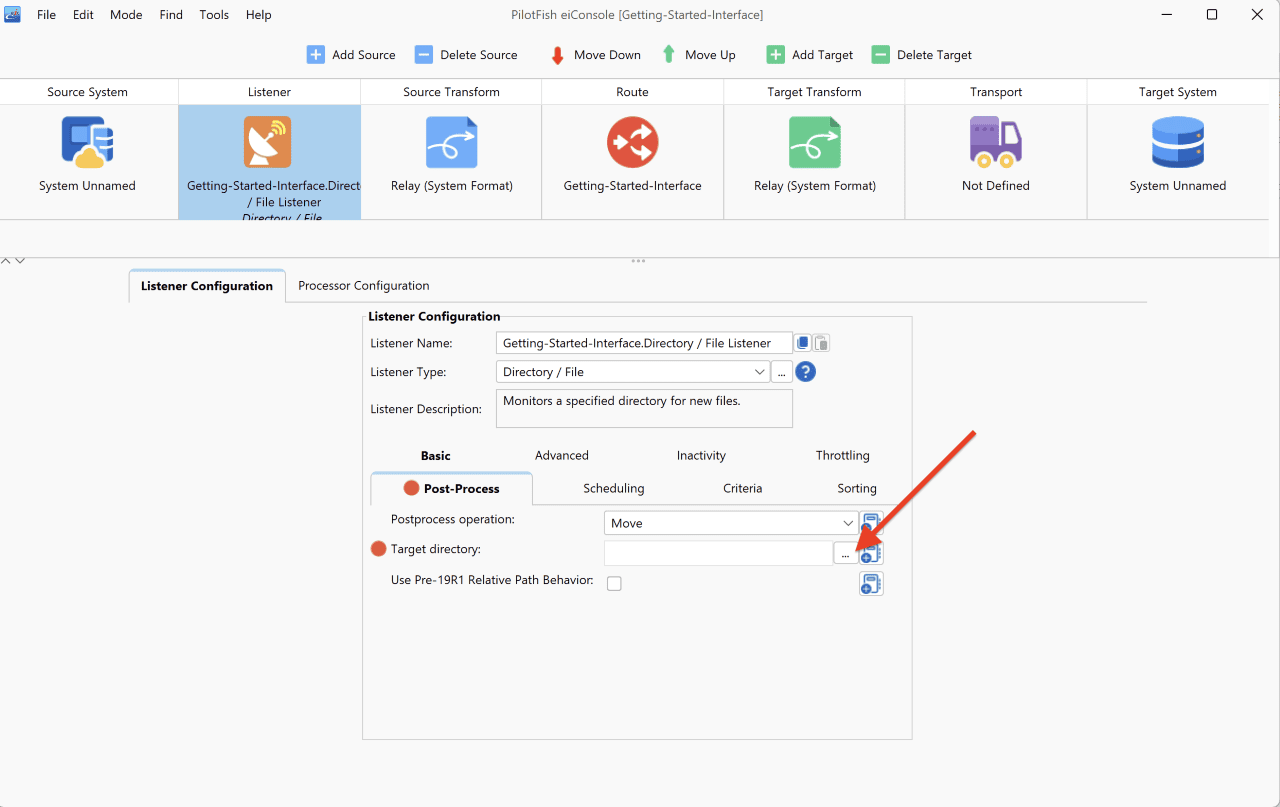Click the 'Not Defined' transport label
Image resolution: width=1280 pixels, height=807 pixels.
click(996, 185)
